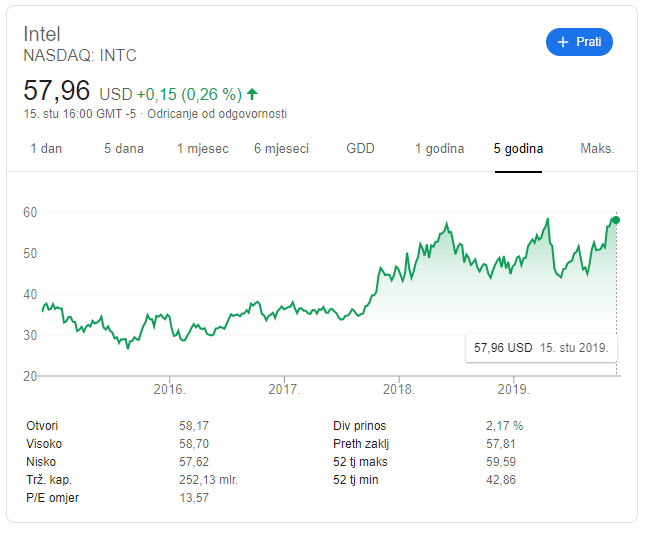This screenshot has width=657, height=539.
Task: Click the 52 tj min label
Action: pyautogui.click(x=356, y=480)
